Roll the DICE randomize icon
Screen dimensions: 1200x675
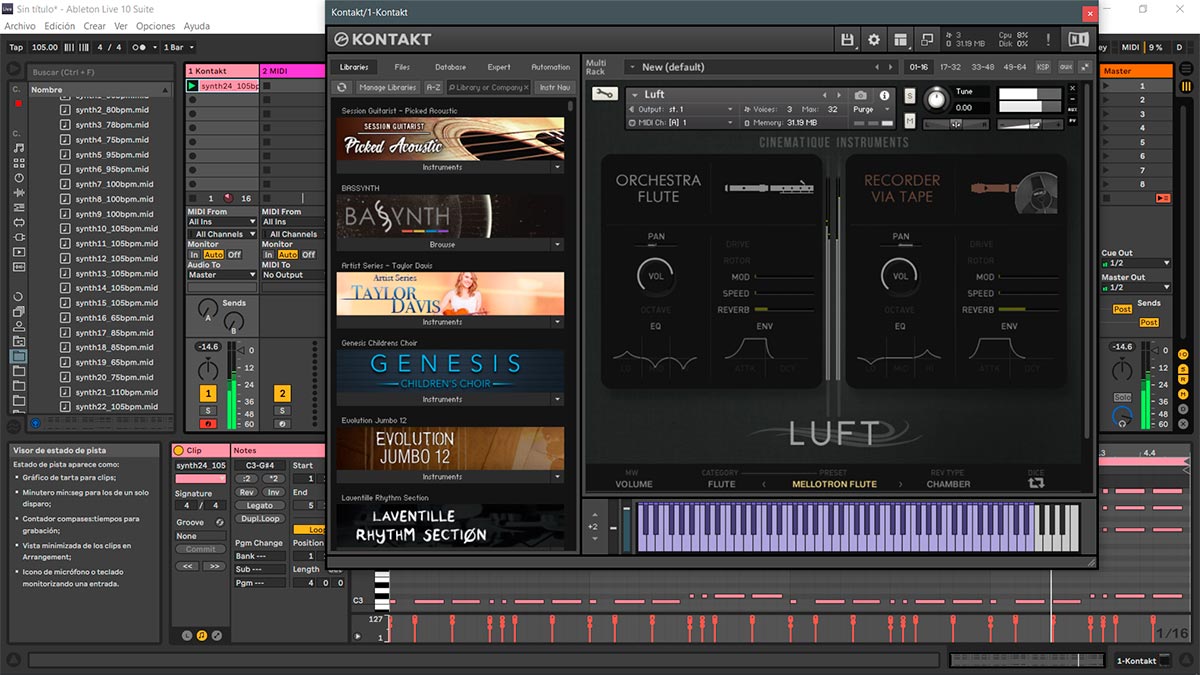[x=1036, y=482]
